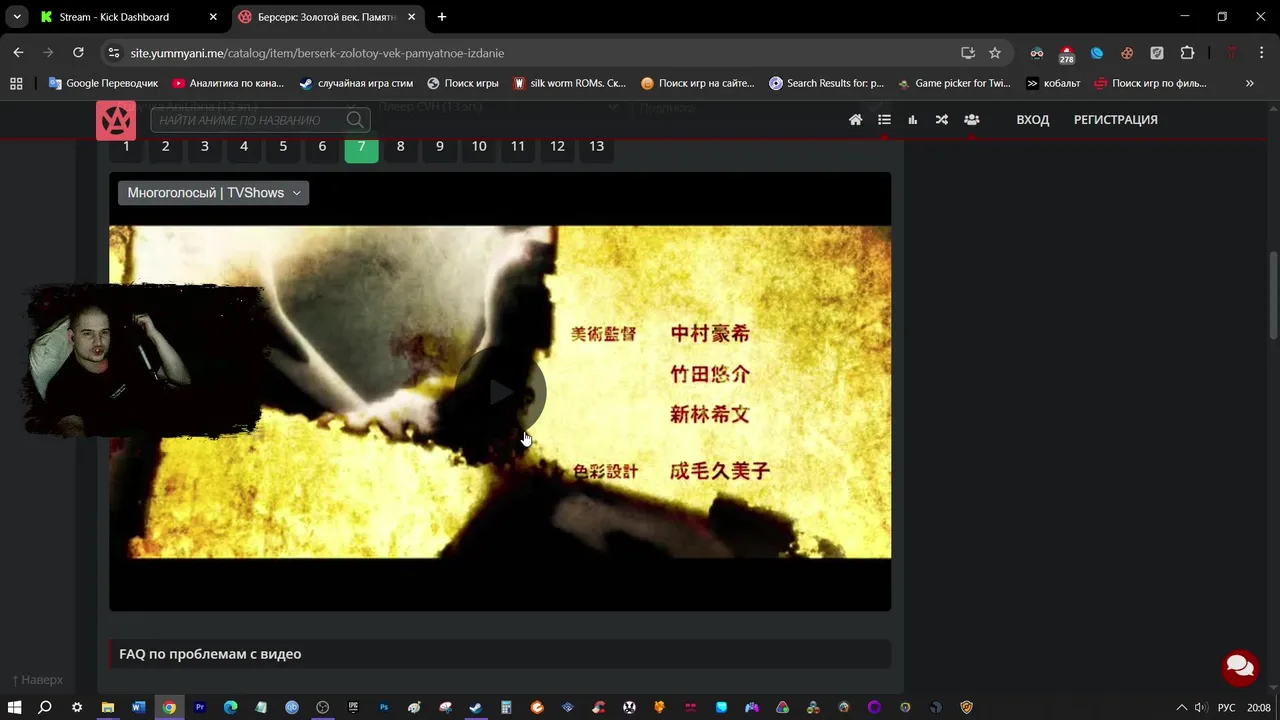
Task: Open Premiere Pro in the taskbar
Action: click(200, 708)
